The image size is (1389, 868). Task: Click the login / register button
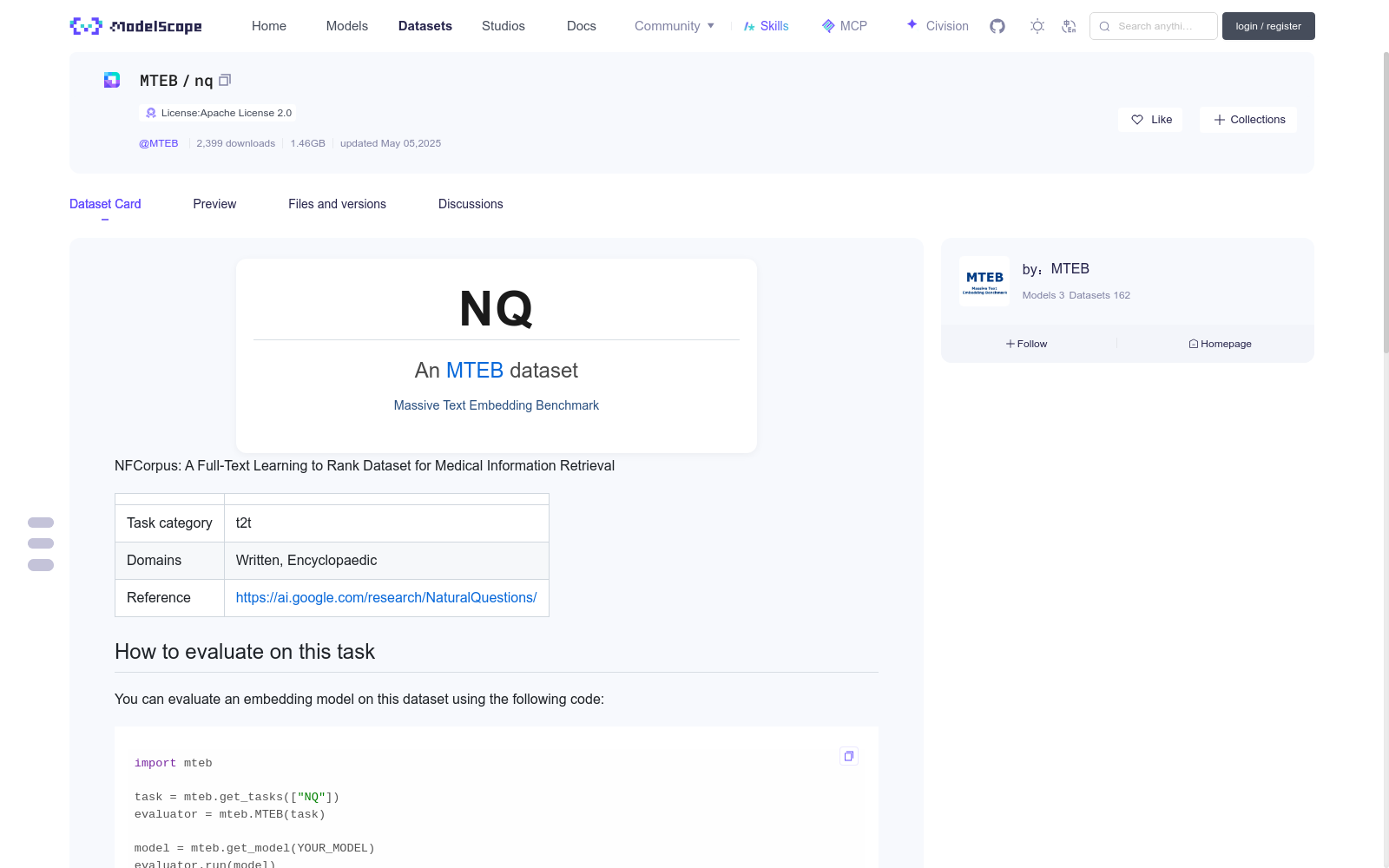[x=1268, y=26]
